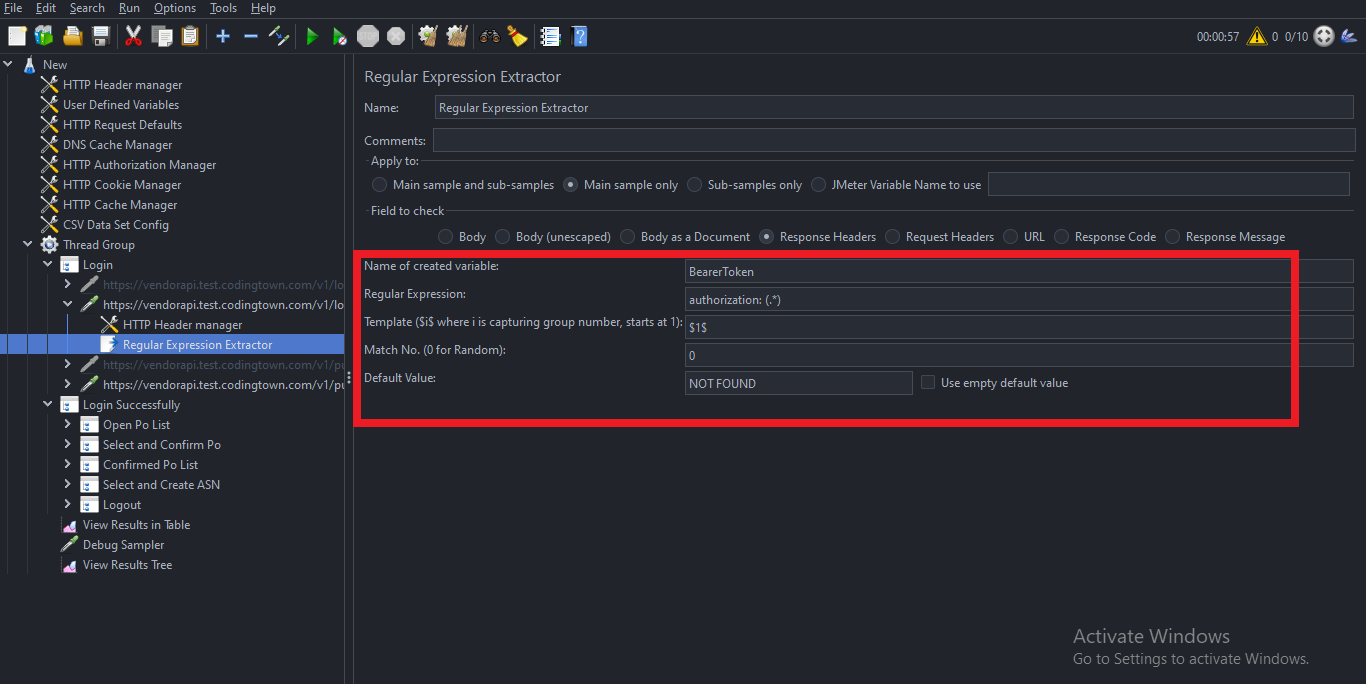Image resolution: width=1366 pixels, height=684 pixels.
Task: Open the Search menu
Action: click(87, 8)
